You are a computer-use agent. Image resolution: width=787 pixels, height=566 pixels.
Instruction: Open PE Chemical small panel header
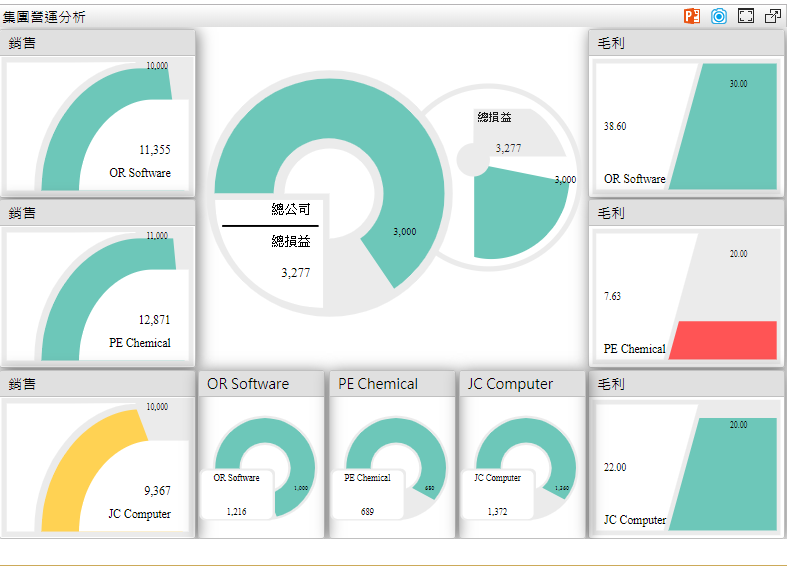pyautogui.click(x=392, y=384)
